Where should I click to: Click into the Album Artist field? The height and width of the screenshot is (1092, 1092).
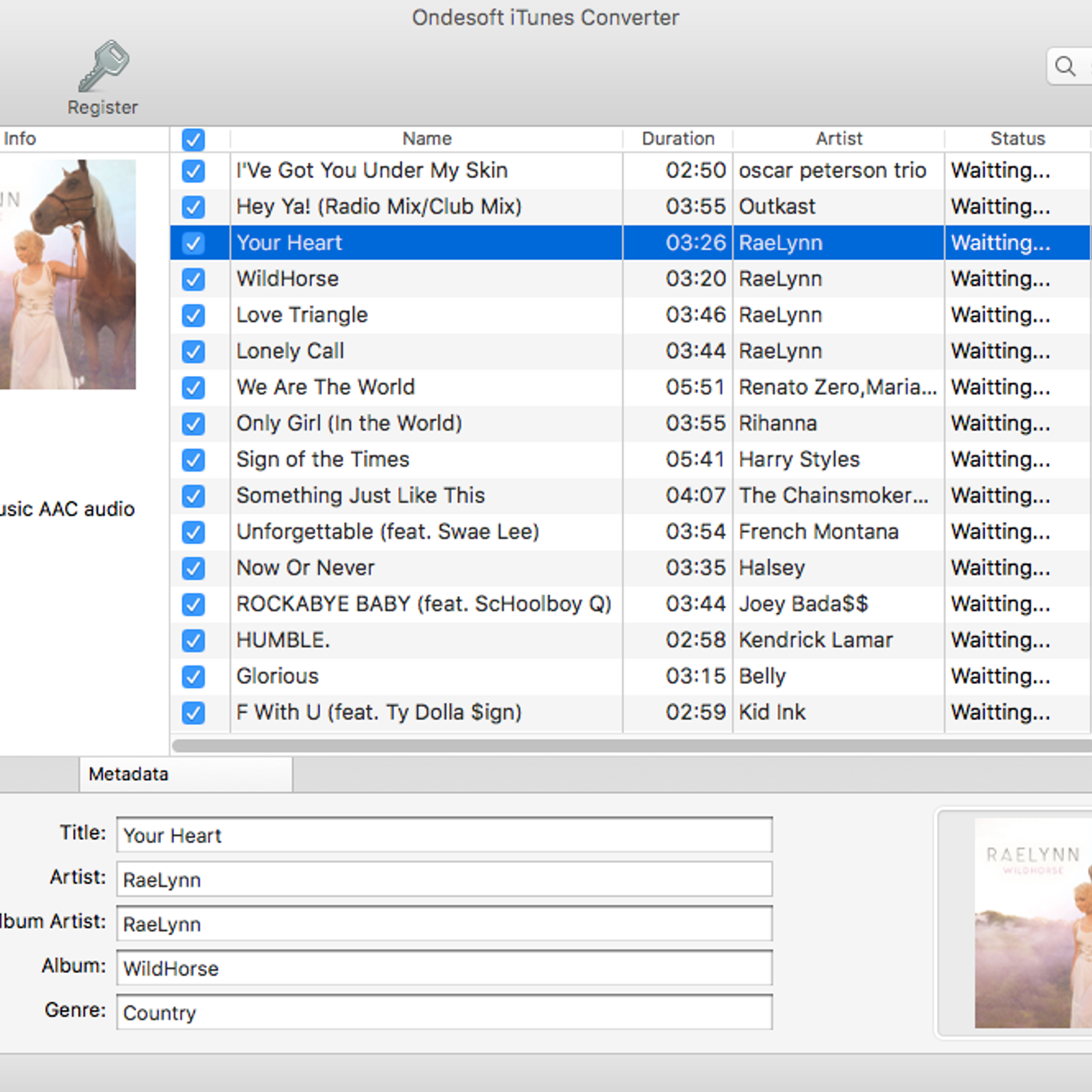(444, 923)
